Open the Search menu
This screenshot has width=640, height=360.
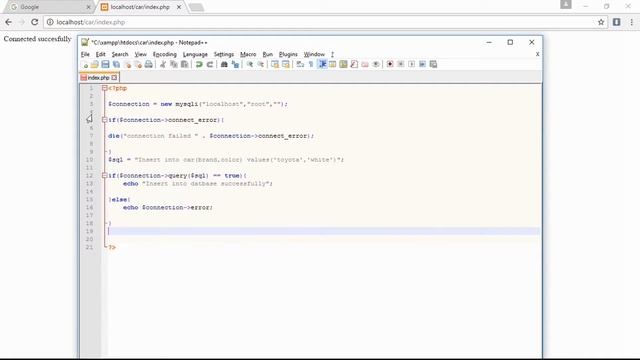click(120, 54)
